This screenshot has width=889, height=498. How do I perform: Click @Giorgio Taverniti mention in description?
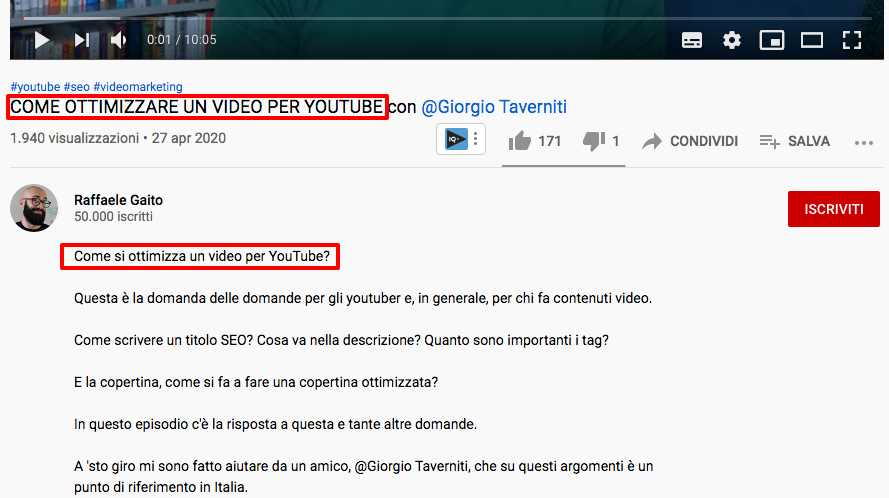pyautogui.click(x=412, y=466)
